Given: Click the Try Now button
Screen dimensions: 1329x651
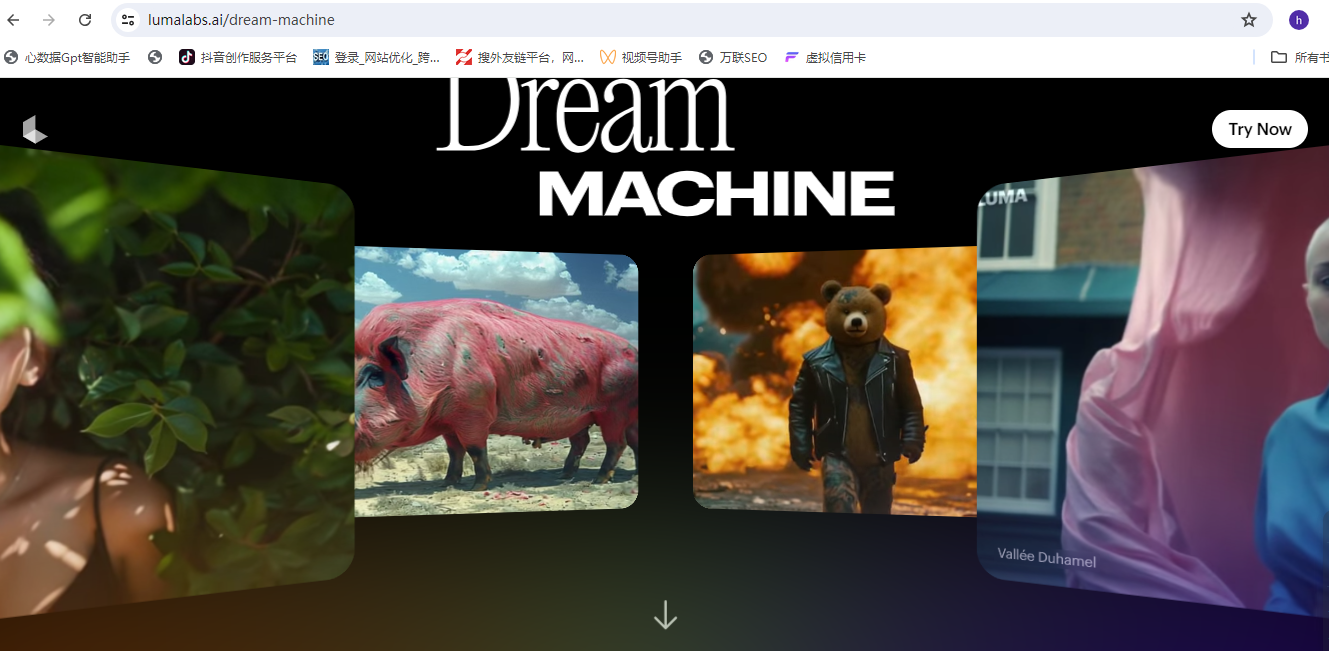Looking at the screenshot, I should 1260,129.
